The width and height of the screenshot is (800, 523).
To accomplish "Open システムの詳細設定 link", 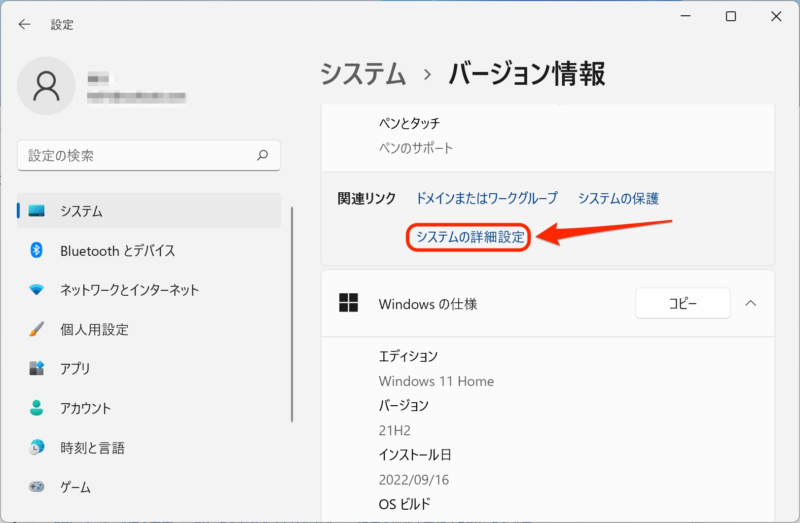I will 470,237.
